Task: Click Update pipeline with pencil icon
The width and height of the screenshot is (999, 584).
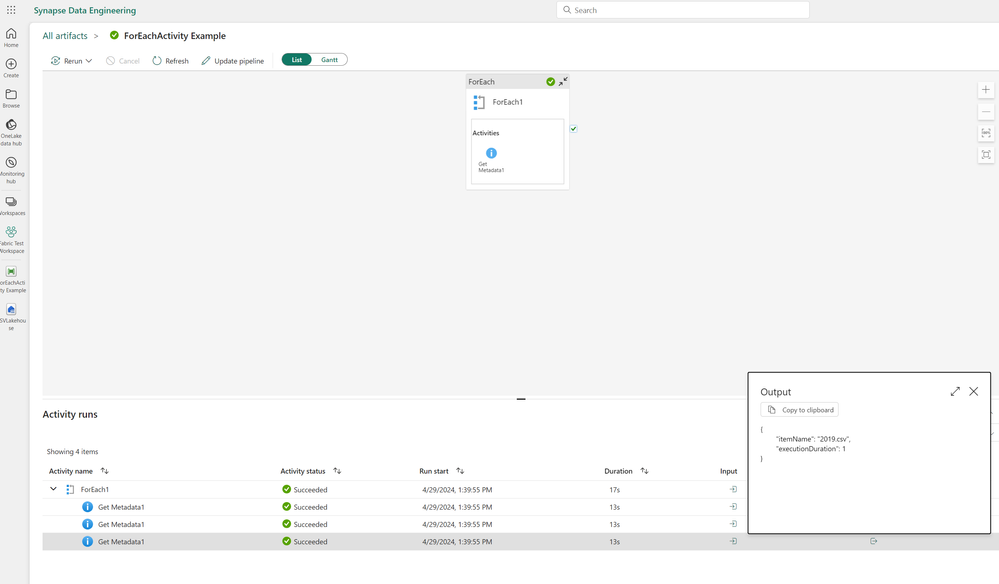Action: (233, 61)
